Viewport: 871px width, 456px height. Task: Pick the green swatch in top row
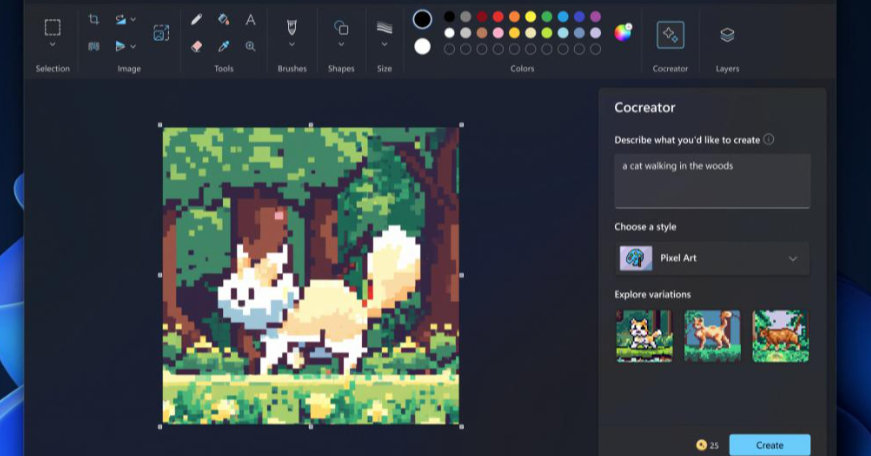click(547, 17)
